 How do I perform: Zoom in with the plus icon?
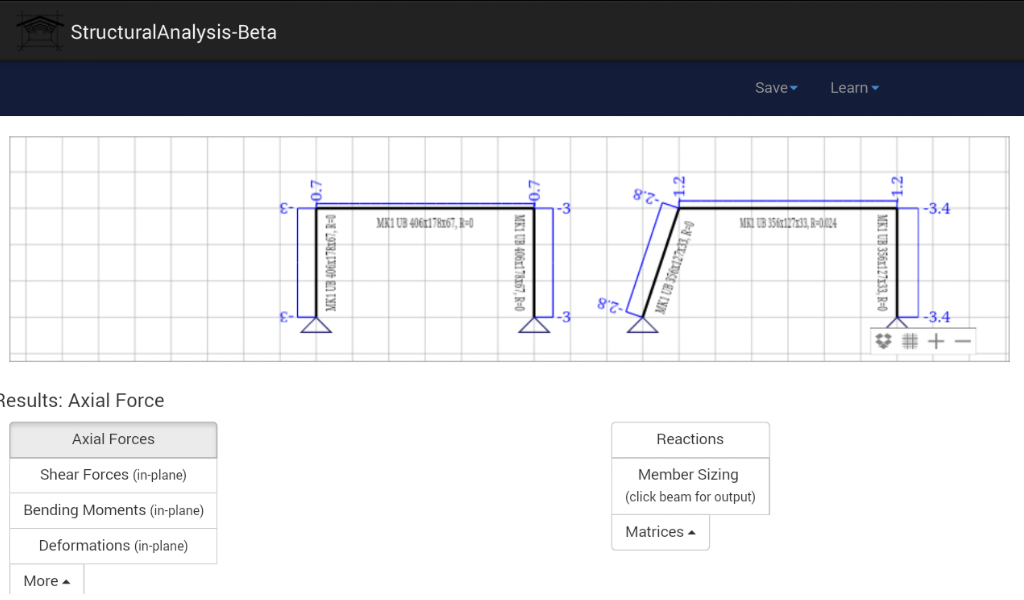[x=936, y=341]
